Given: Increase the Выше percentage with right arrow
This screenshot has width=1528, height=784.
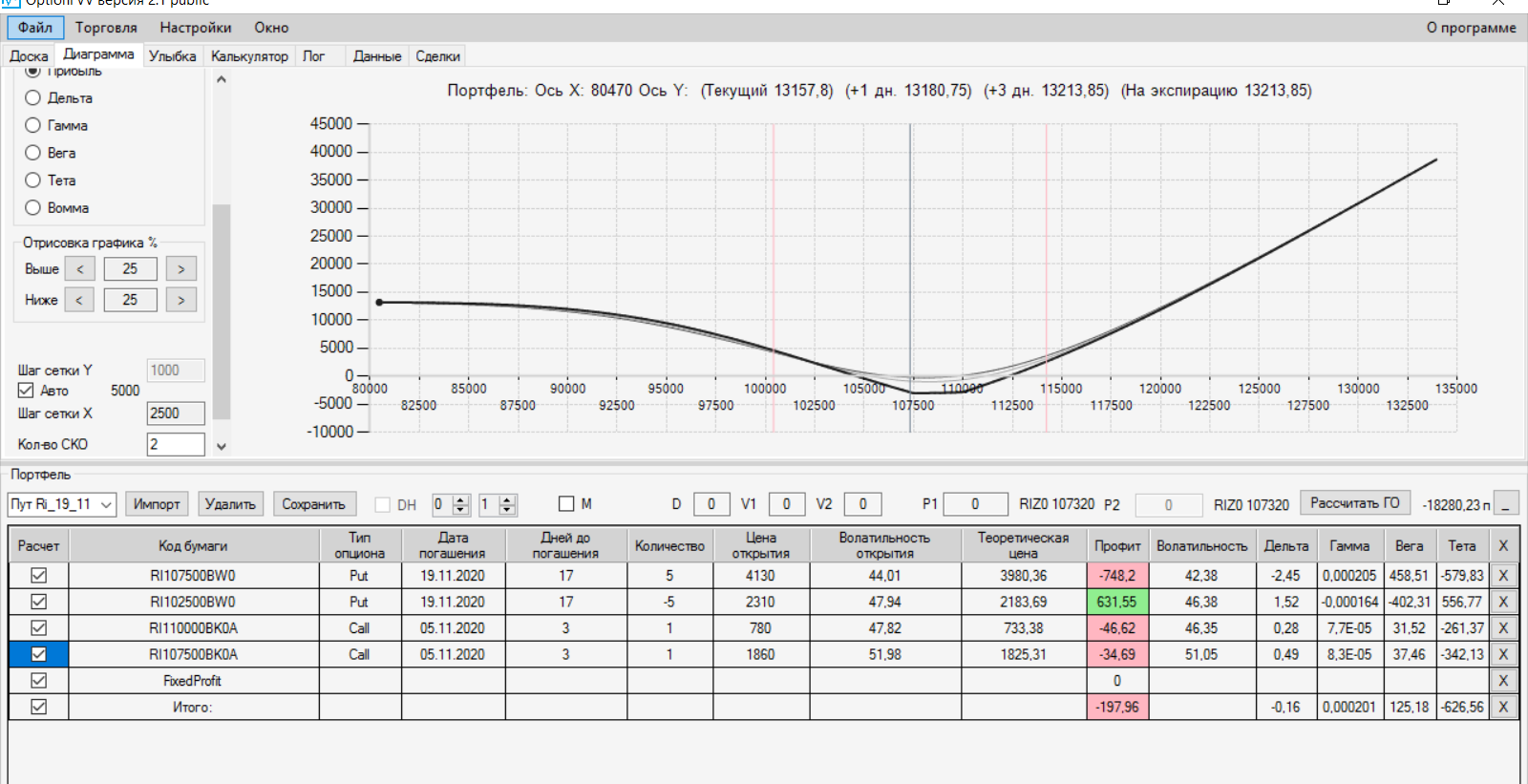Looking at the screenshot, I should click(x=181, y=269).
